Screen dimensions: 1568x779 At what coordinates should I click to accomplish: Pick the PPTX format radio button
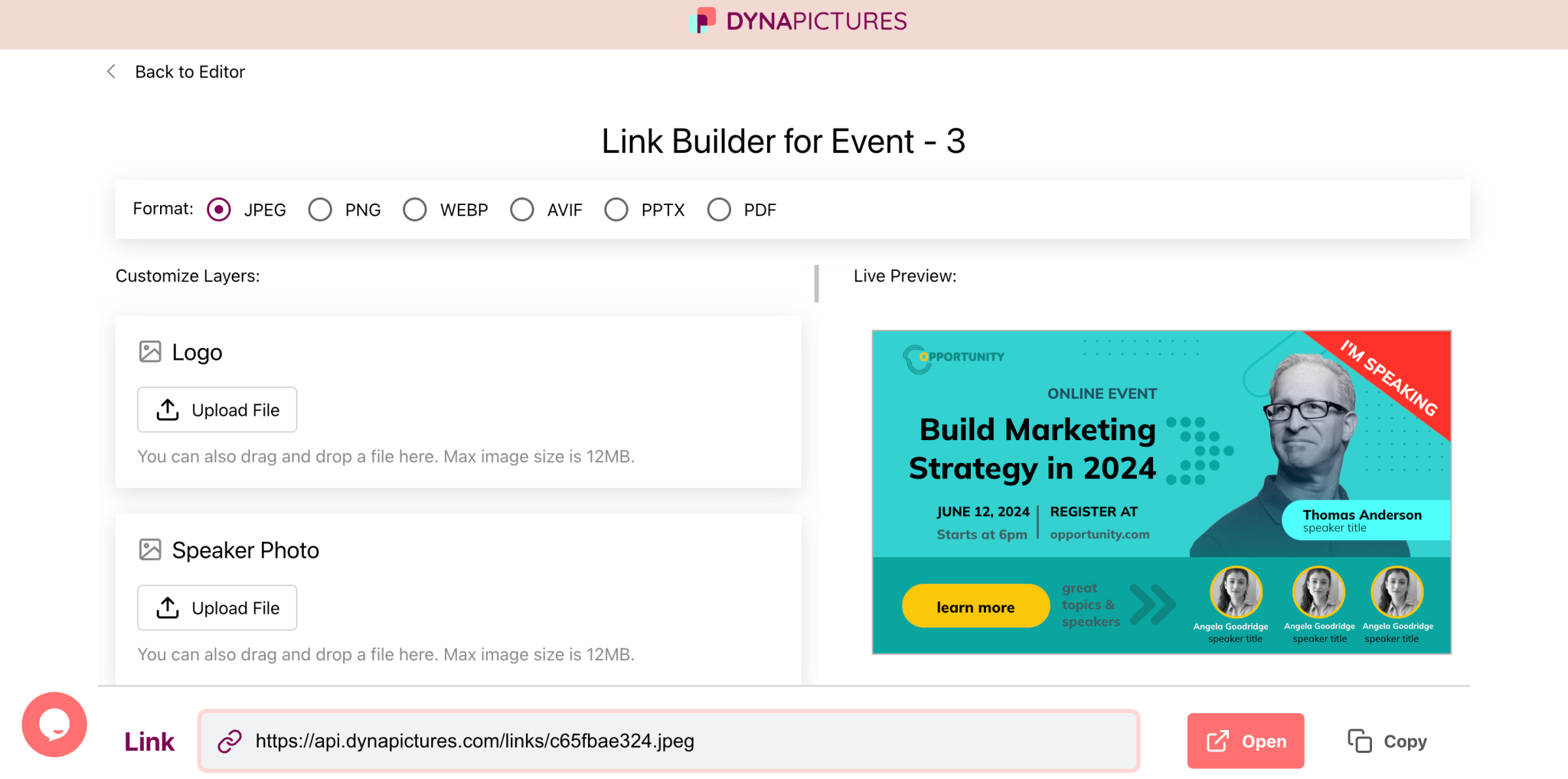[616, 210]
